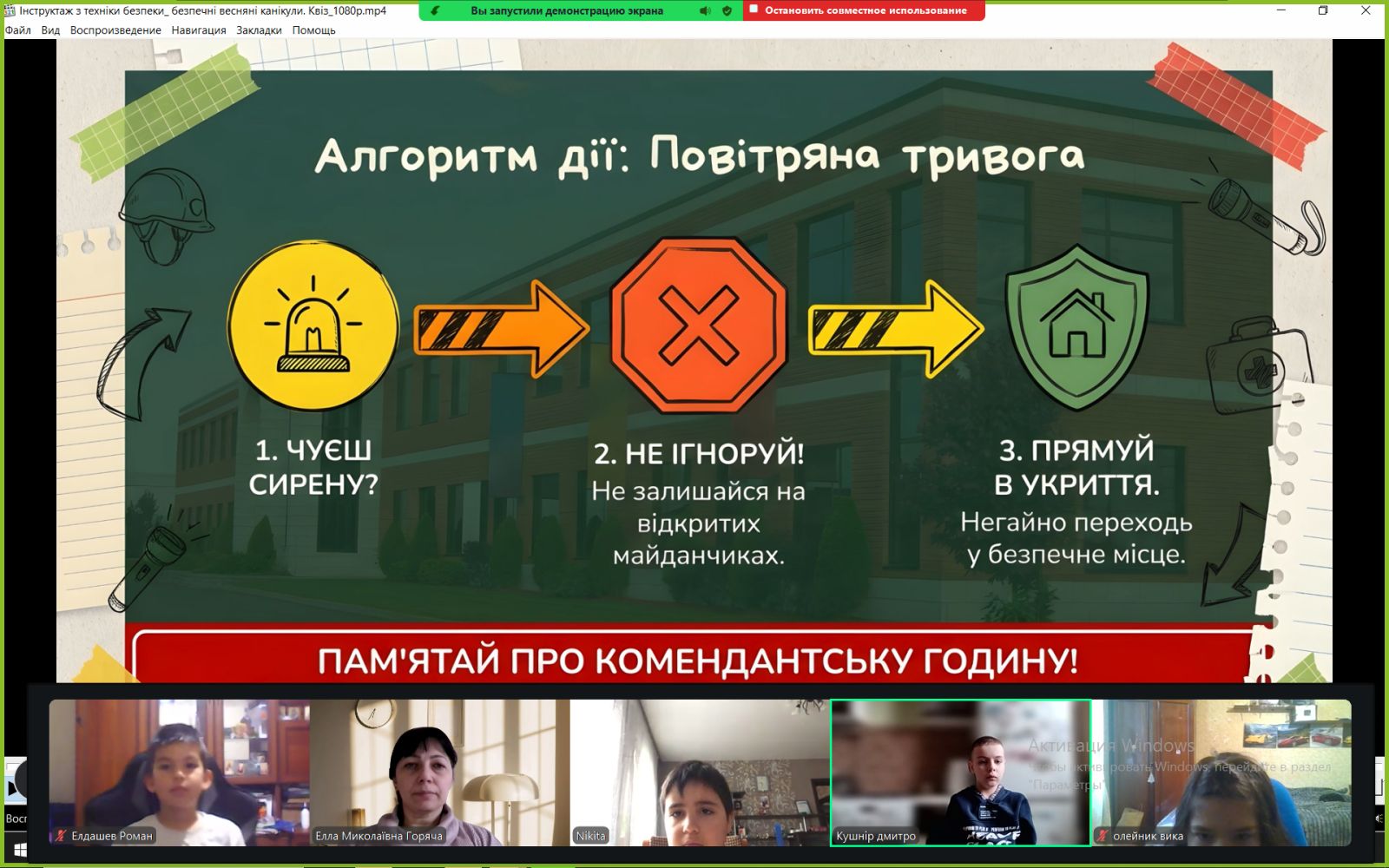The height and width of the screenshot is (868, 1389).
Task: Open the Воспроизведение menu
Action: click(115, 30)
